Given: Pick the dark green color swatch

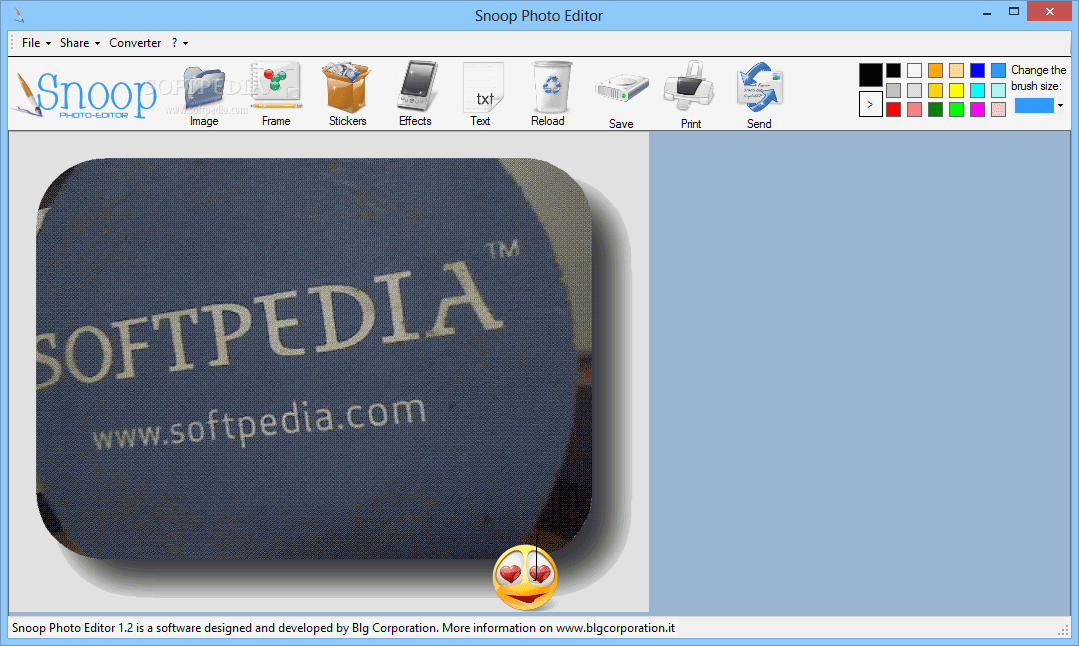Looking at the screenshot, I should [935, 109].
